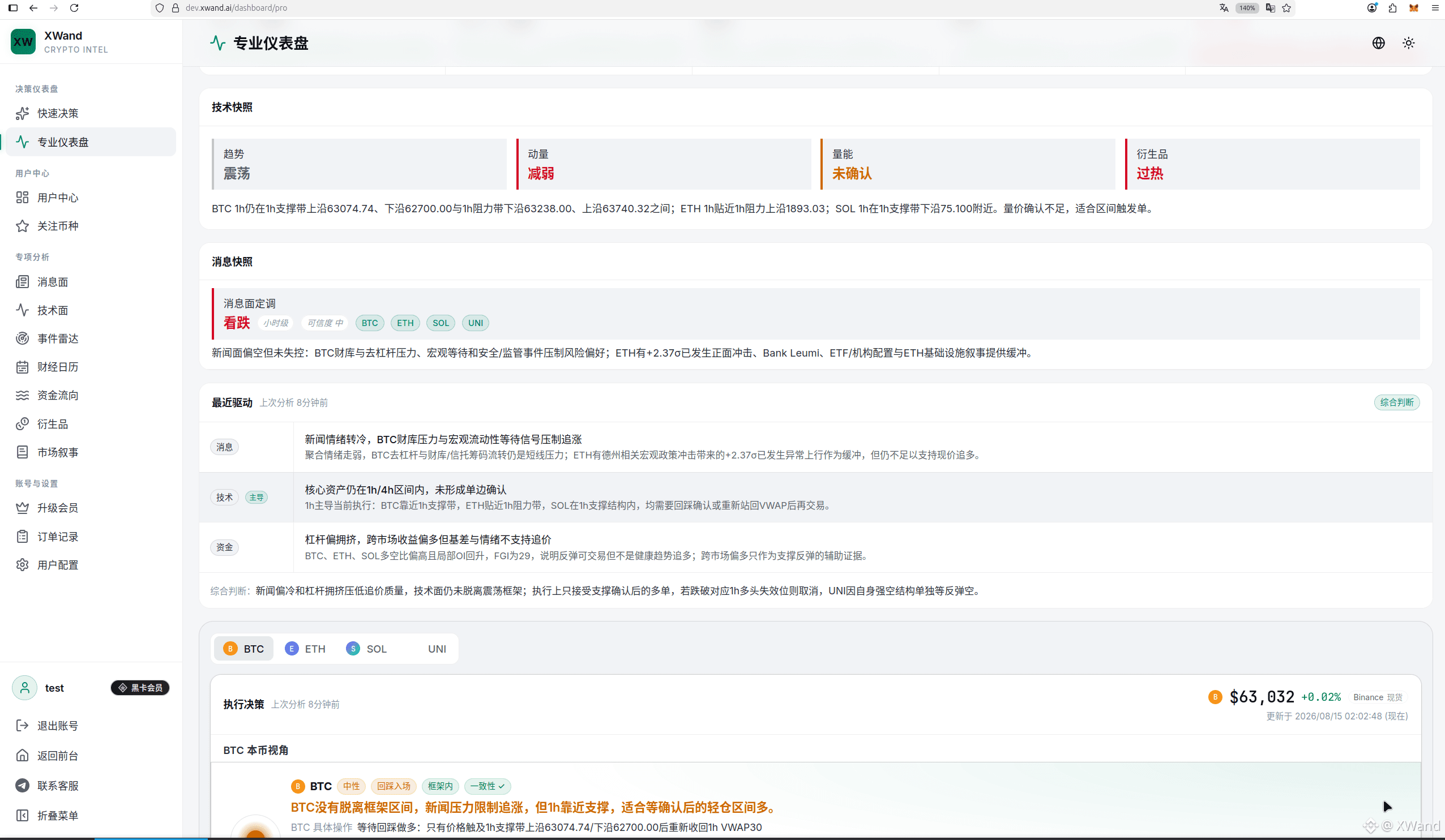This screenshot has height=840, width=1445.
Task: Click the 衍生品 过热 card
Action: pos(1273,164)
